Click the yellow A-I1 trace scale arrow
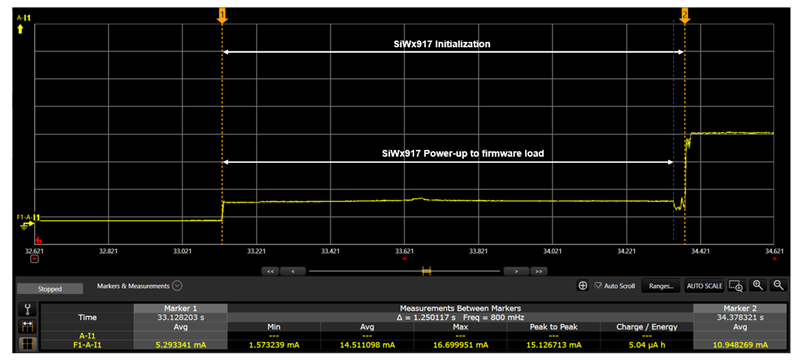Screen dimensions: 809x362 tap(20, 29)
